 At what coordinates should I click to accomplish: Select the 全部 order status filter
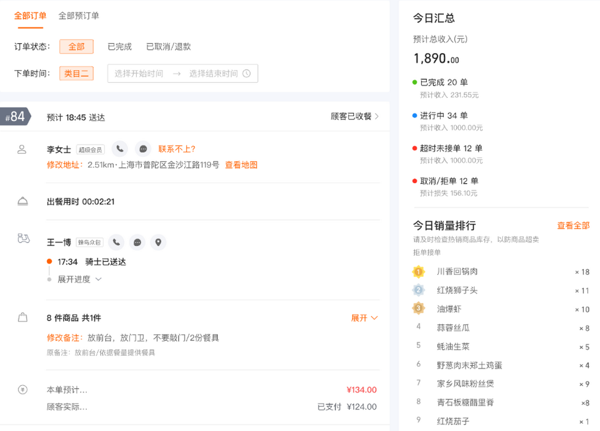tap(76, 46)
